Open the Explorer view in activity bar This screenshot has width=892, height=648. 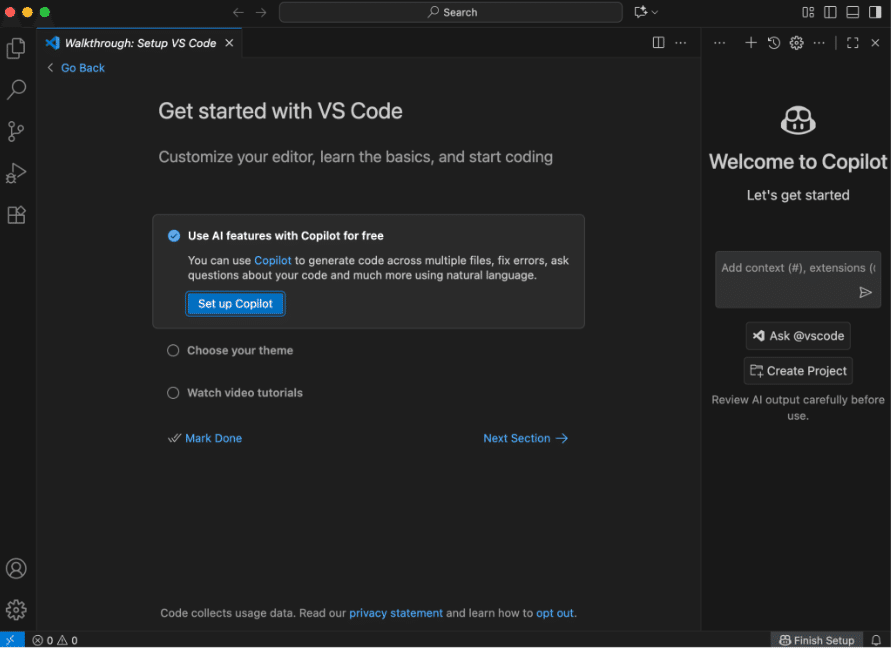pos(16,48)
